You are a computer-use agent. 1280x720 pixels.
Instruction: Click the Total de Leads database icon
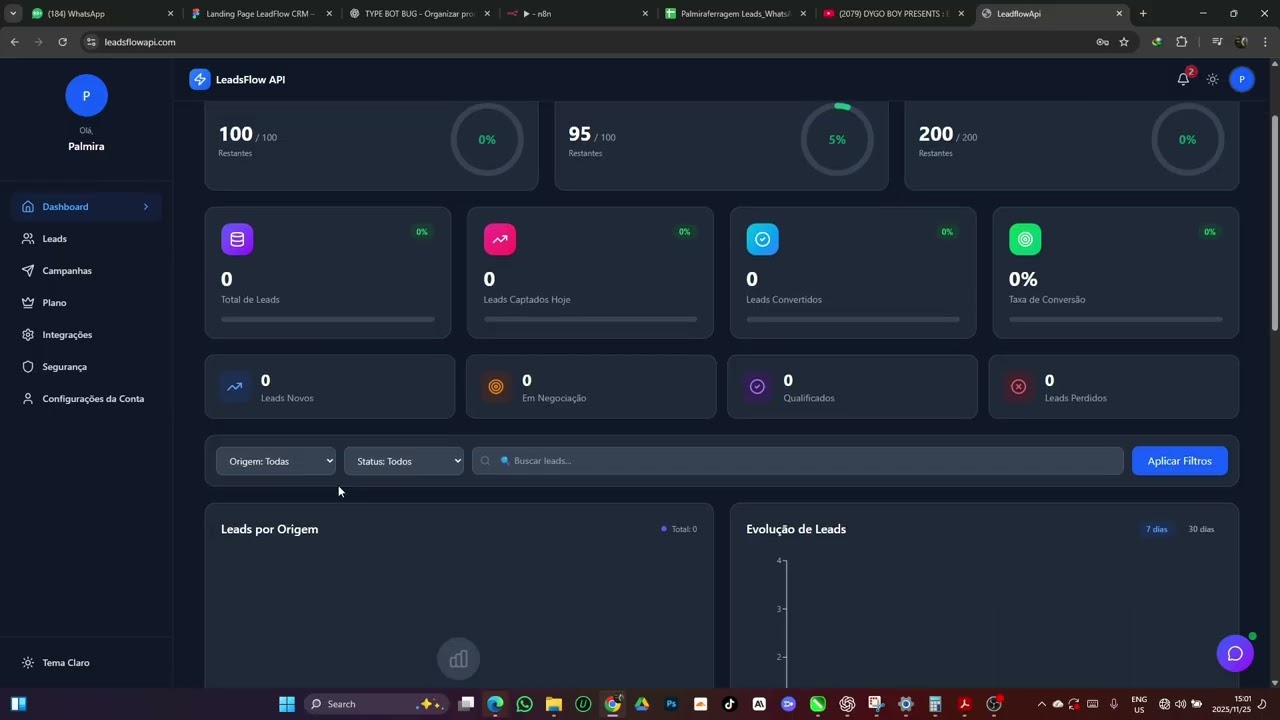point(237,239)
